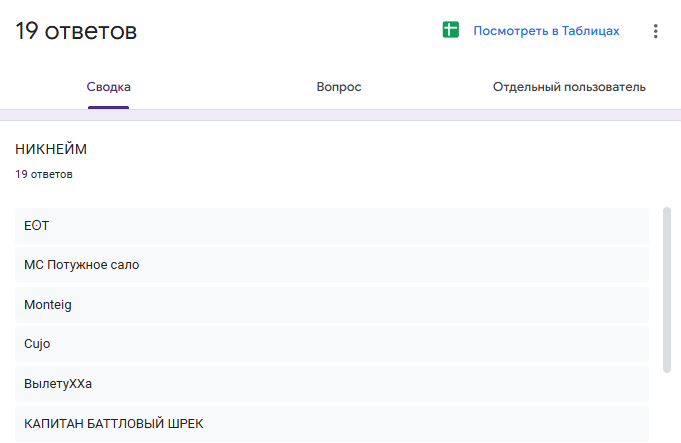The width and height of the screenshot is (681, 443).
Task: Select the «Monteig» response entry
Action: [x=48, y=304]
